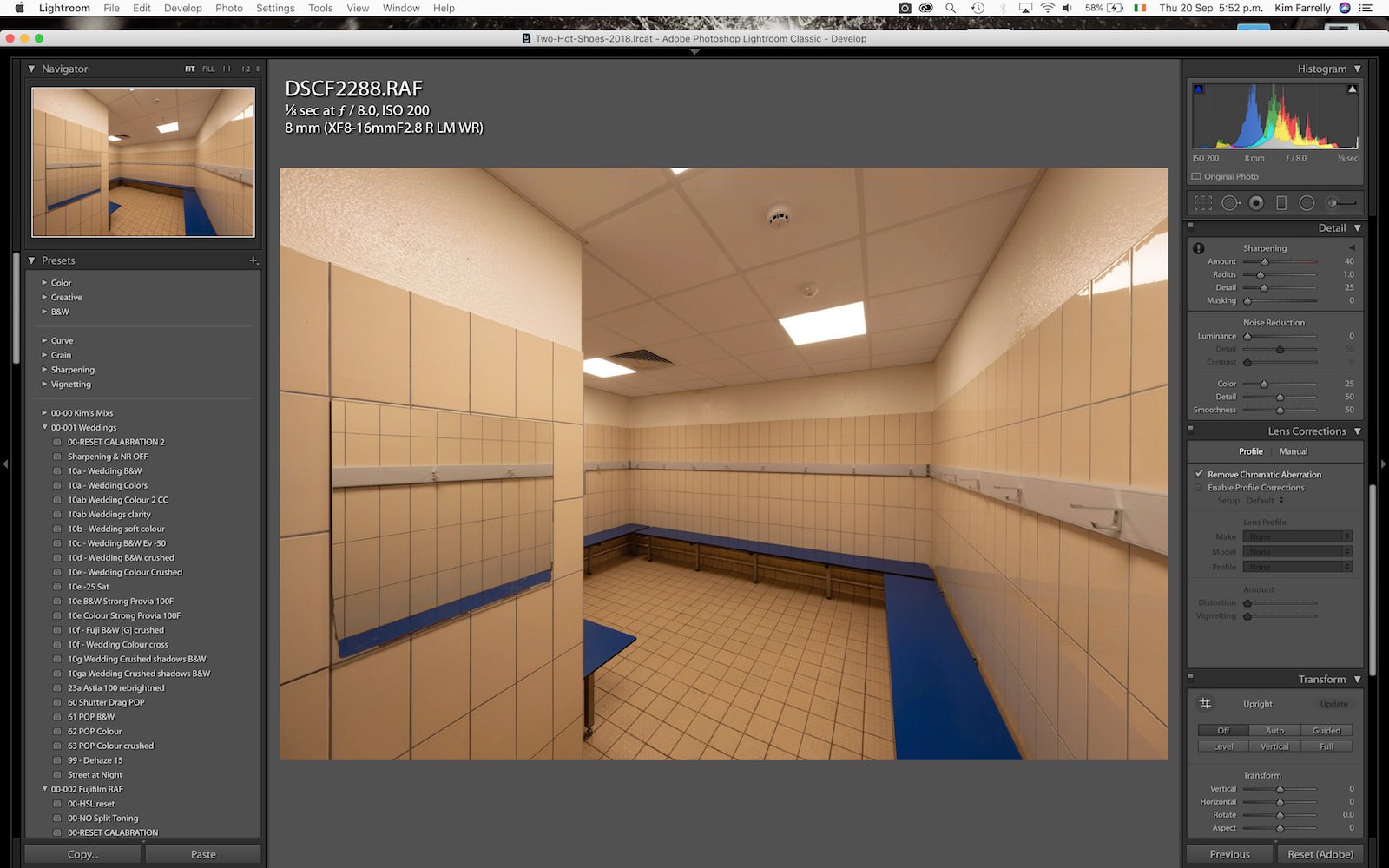This screenshot has width=1389, height=868.
Task: Open the Tools menu
Action: coord(320,8)
